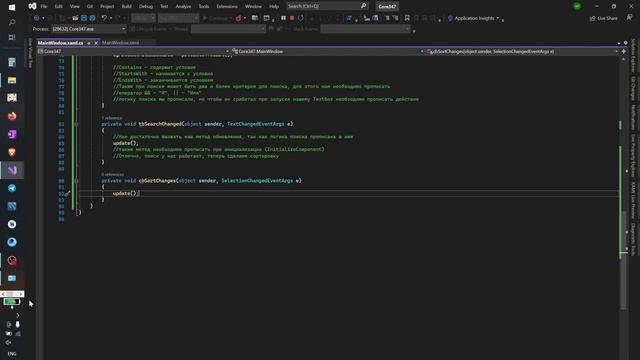Click the folder icon after Hot Reload
This screenshot has height=360, width=640.
(x=255, y=18)
